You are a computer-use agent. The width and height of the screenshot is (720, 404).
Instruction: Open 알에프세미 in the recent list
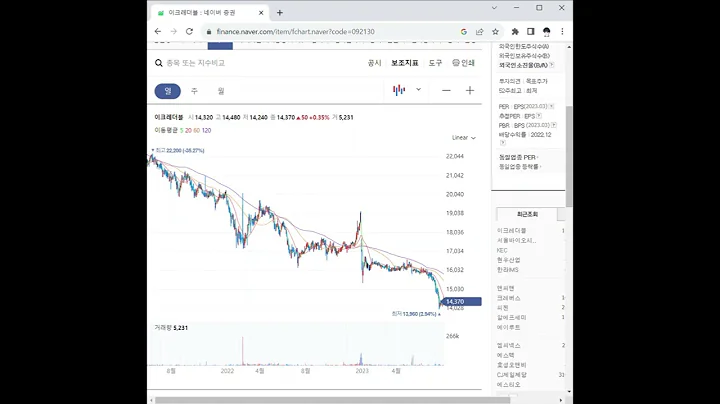point(512,318)
